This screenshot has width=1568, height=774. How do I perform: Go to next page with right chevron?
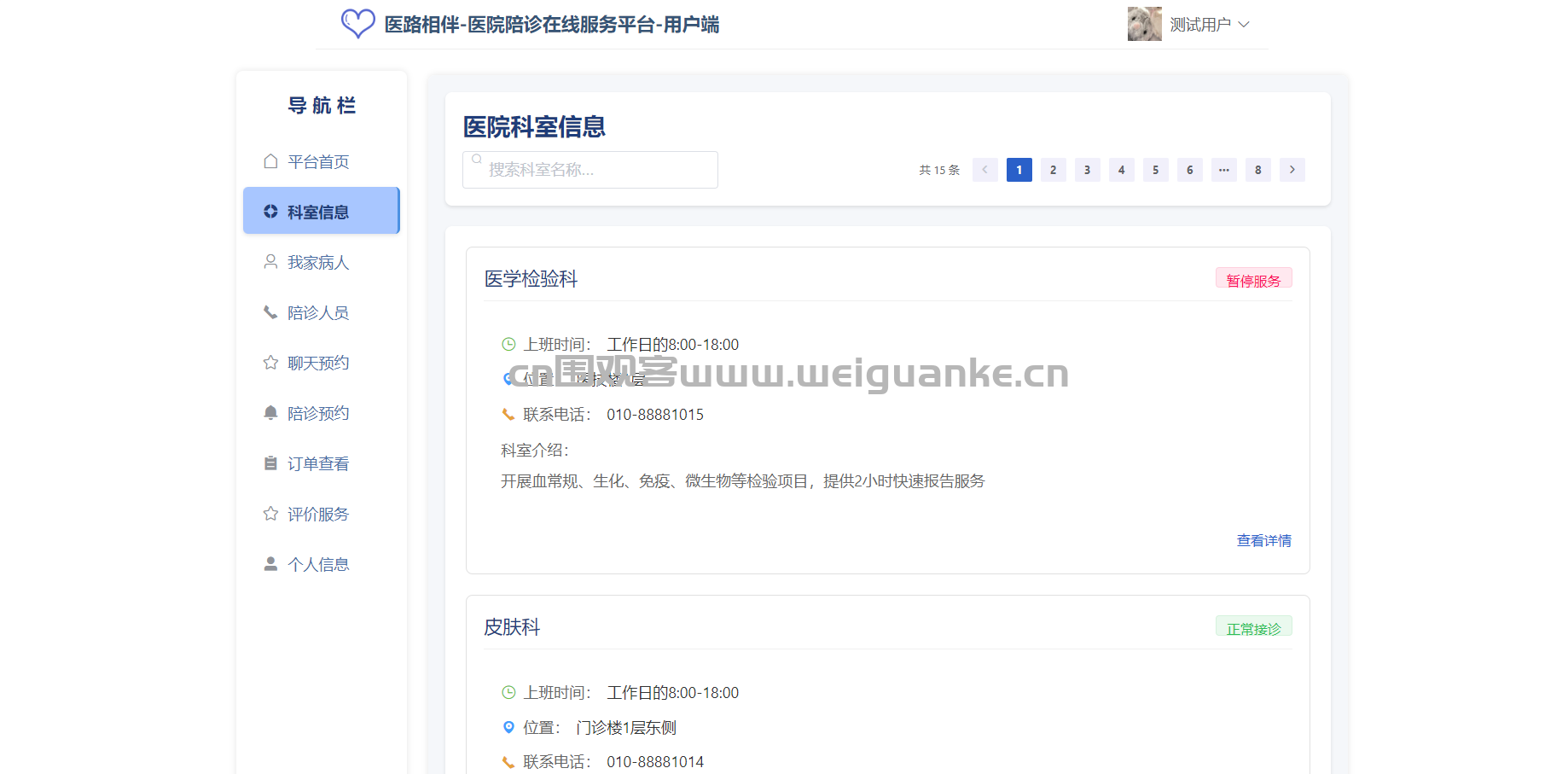pos(1292,170)
